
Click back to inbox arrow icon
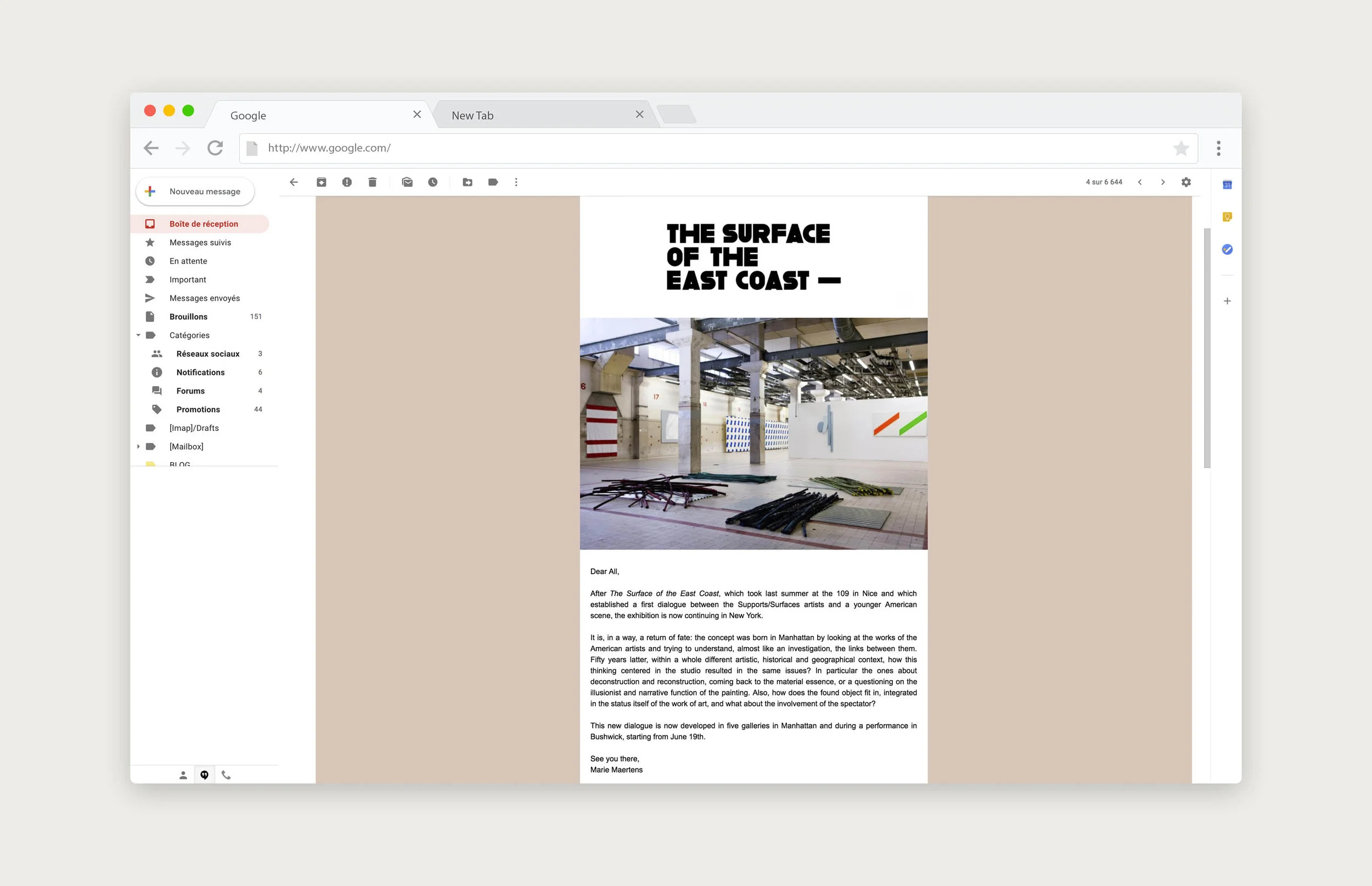tap(294, 182)
